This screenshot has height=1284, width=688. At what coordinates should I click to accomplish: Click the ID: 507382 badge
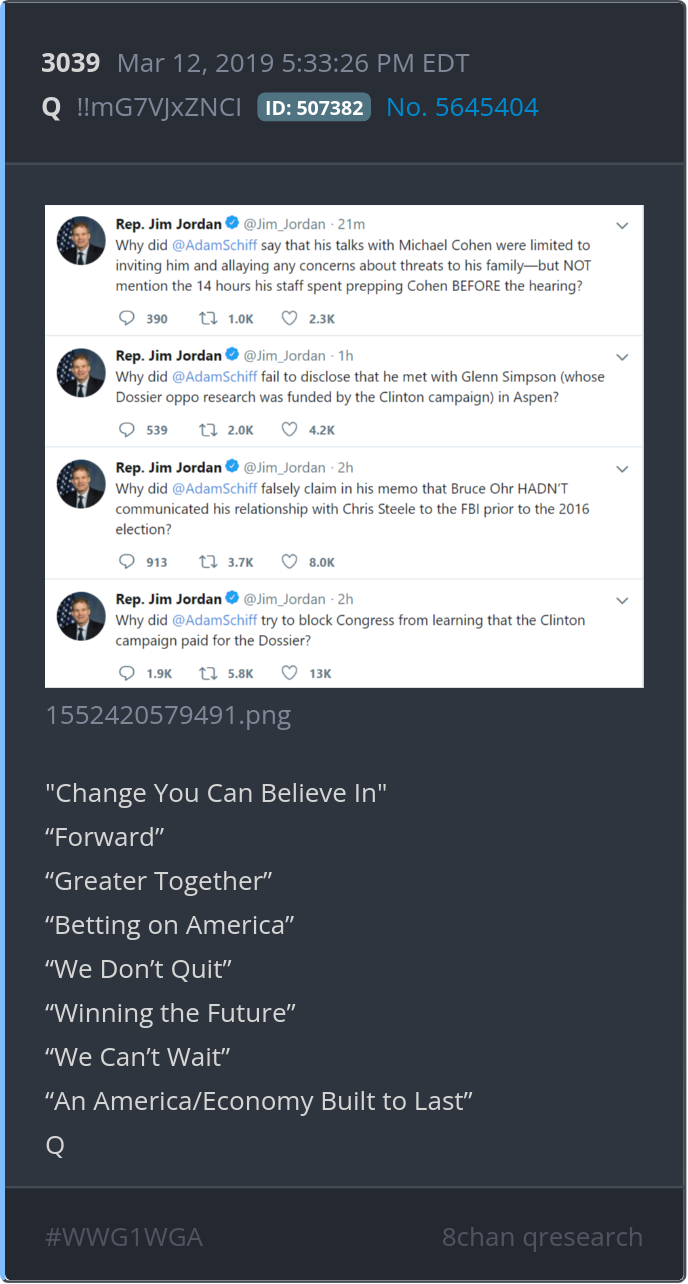pyautogui.click(x=314, y=108)
